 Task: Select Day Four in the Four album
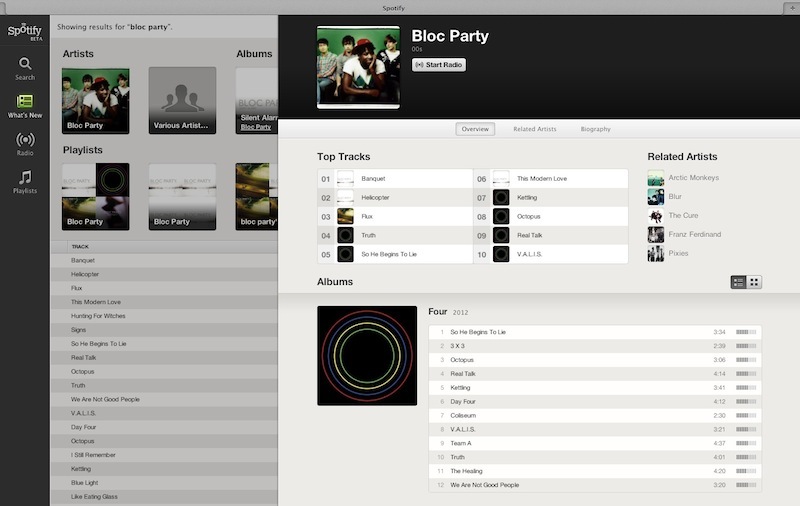pos(595,401)
